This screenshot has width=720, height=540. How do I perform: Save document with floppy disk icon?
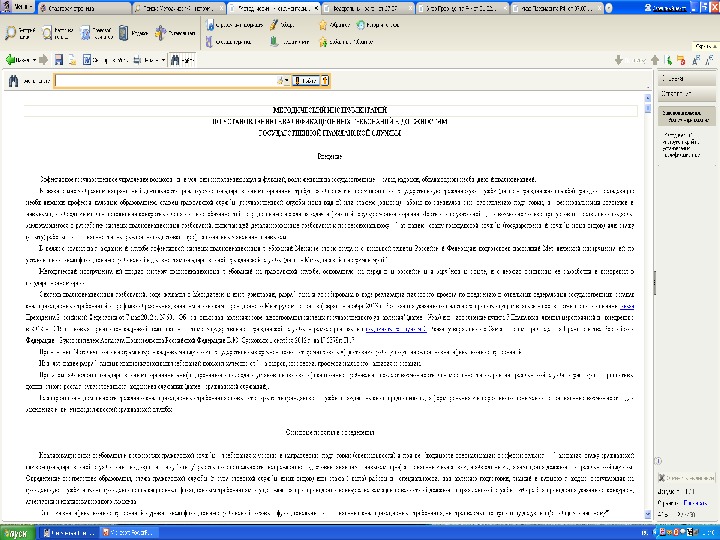(59, 59)
